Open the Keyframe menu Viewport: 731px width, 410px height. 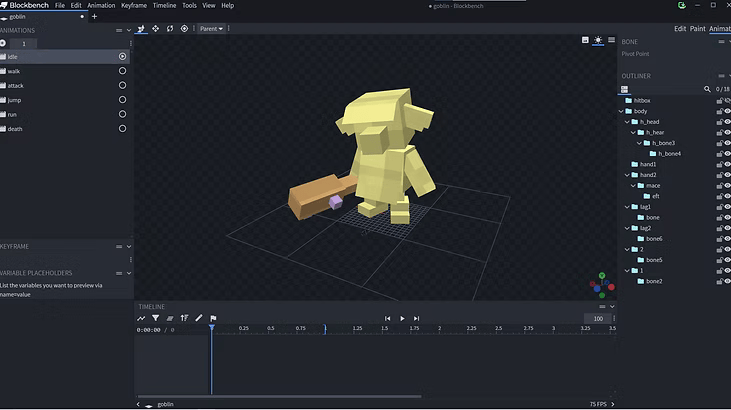(x=134, y=6)
